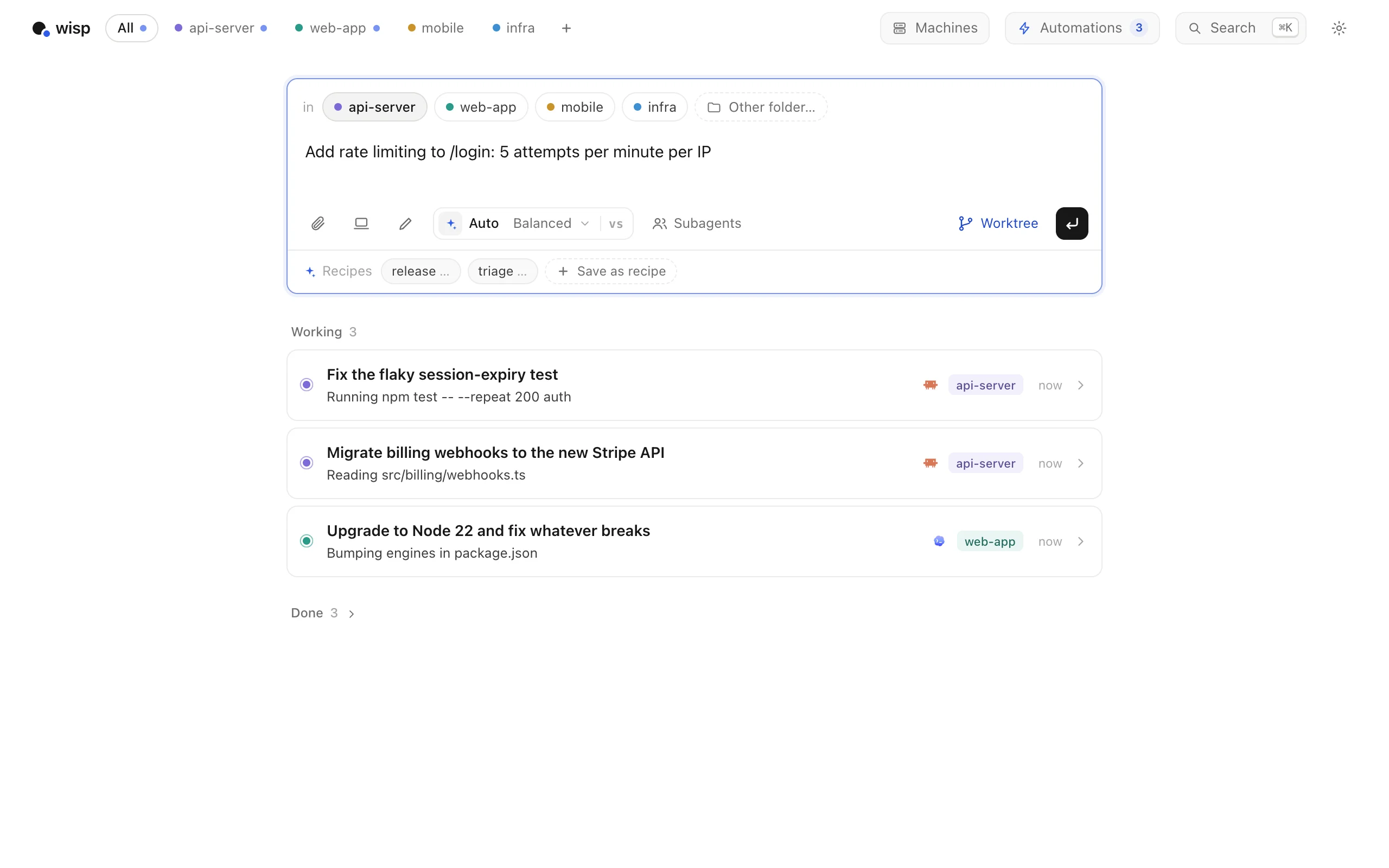Image resolution: width=1389 pixels, height=868 pixels.
Task: Click status indicator for Fix the flaky session-expiry test
Action: (x=307, y=385)
